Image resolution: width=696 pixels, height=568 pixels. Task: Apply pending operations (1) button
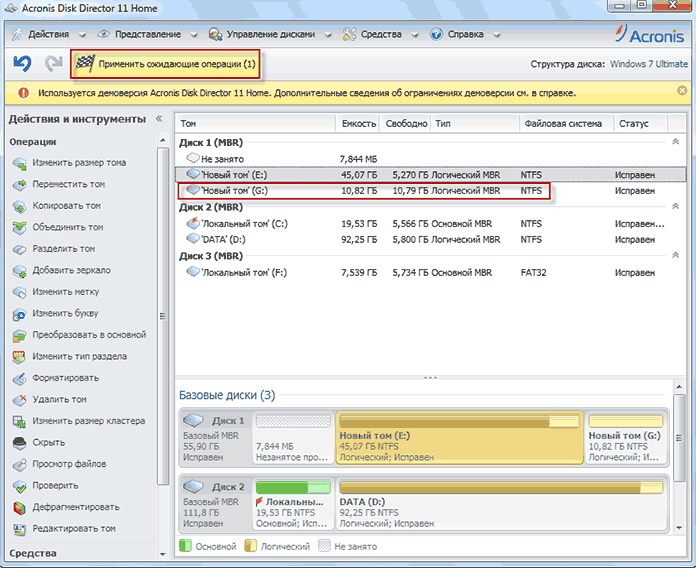tap(165, 64)
